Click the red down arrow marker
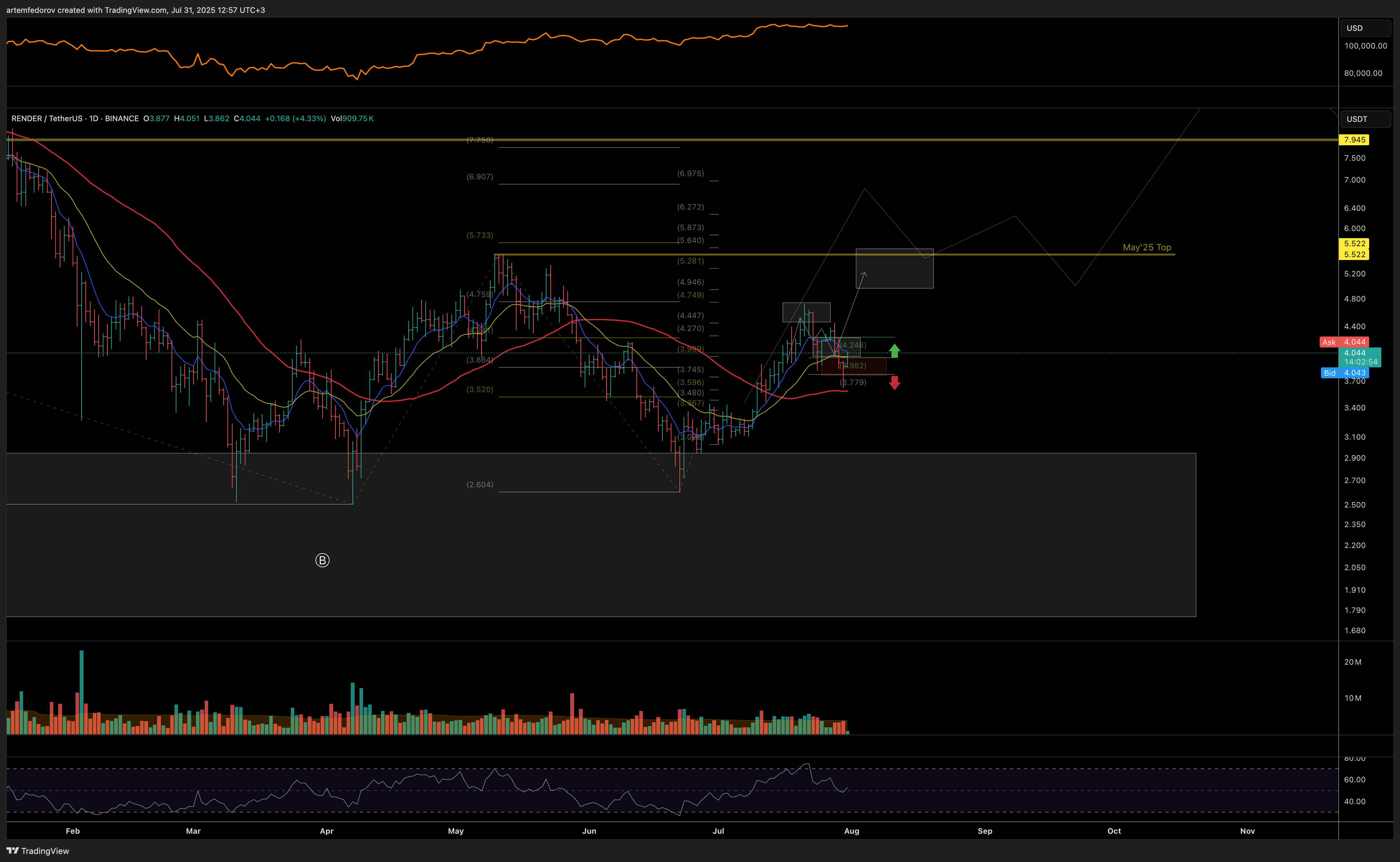 (894, 383)
